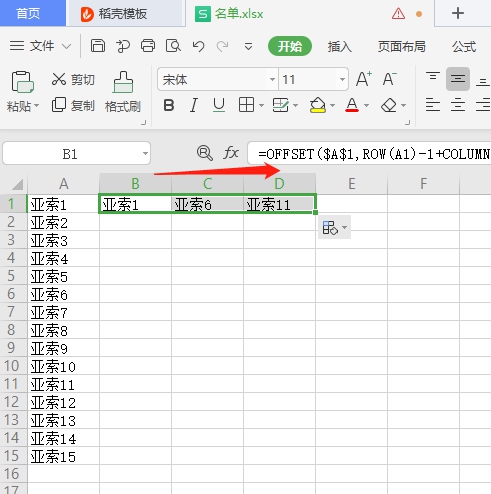Select cell A8 with 亚索8
The image size is (491, 494).
coord(63,330)
